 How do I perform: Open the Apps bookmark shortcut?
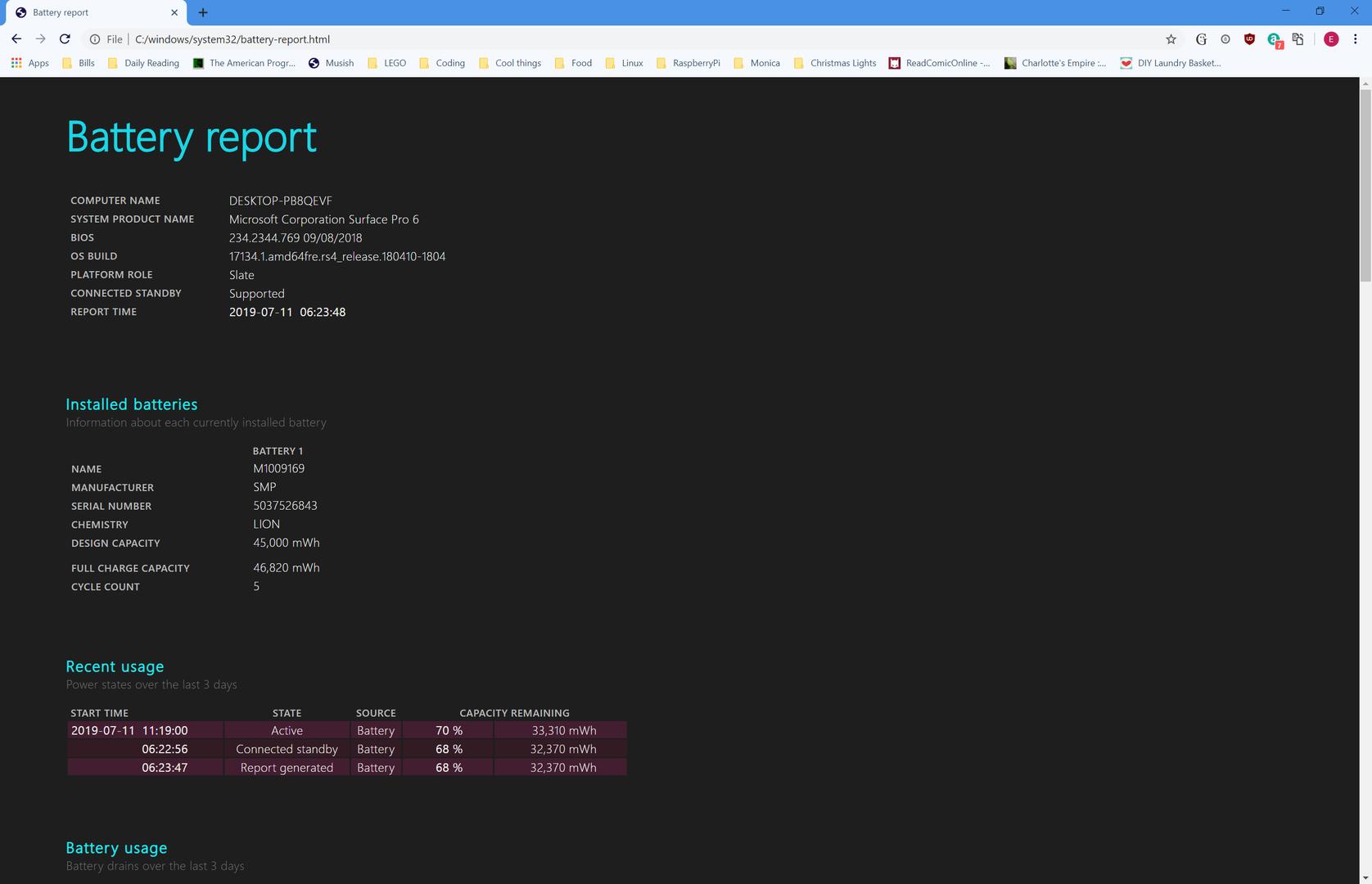pyautogui.click(x=29, y=63)
